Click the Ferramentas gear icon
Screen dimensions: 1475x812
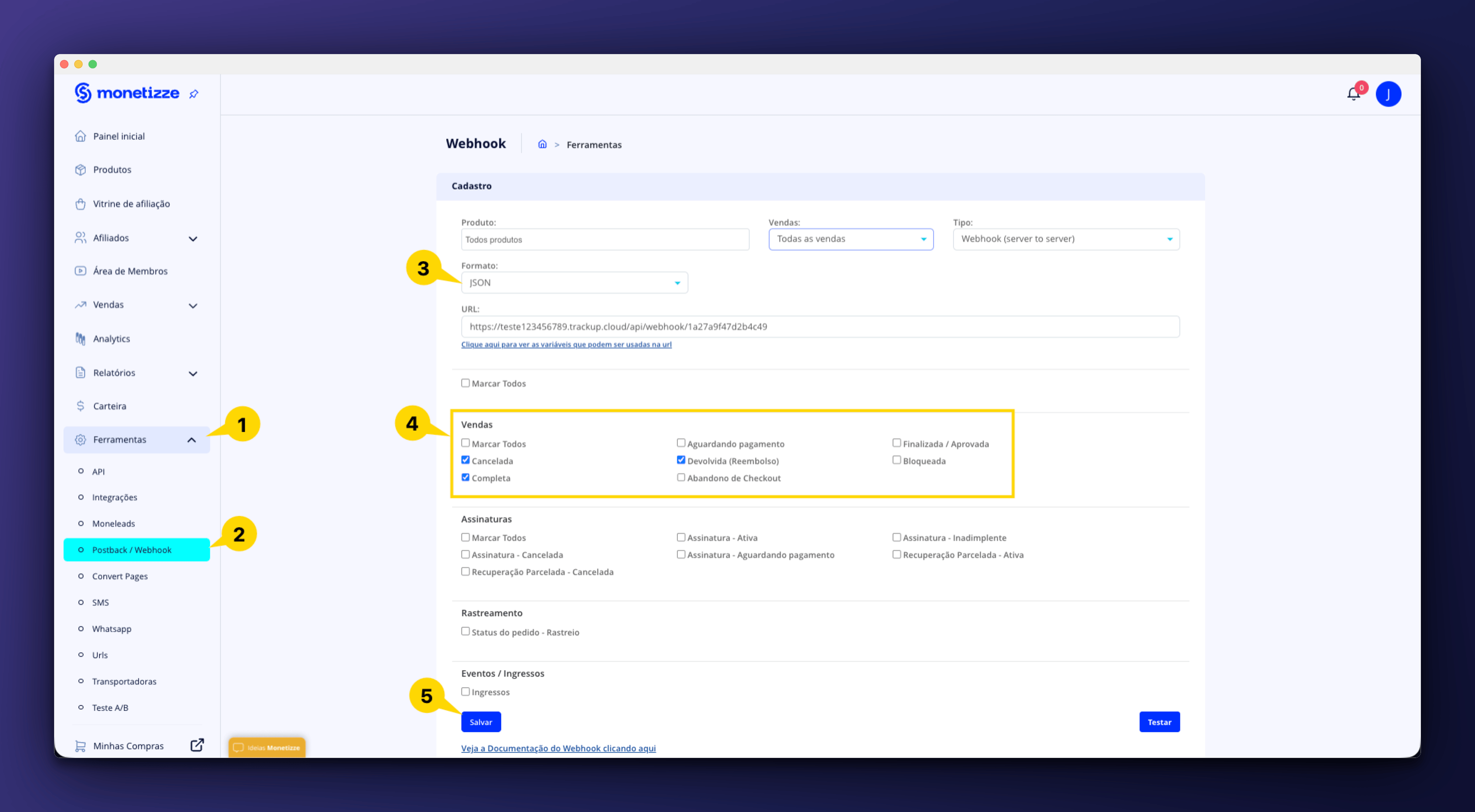[80, 440]
